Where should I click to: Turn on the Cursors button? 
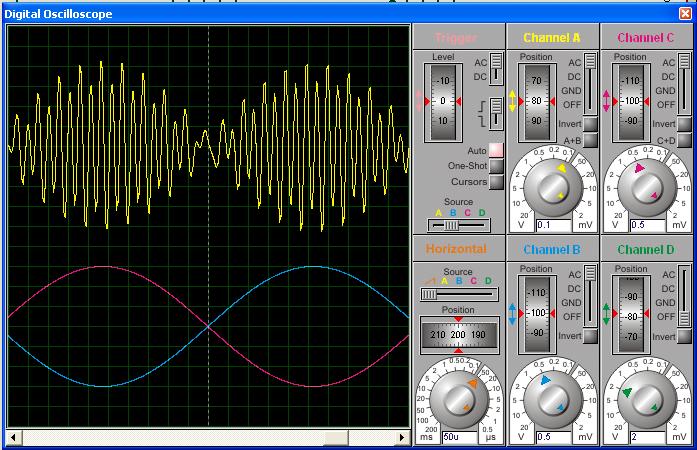click(x=496, y=182)
